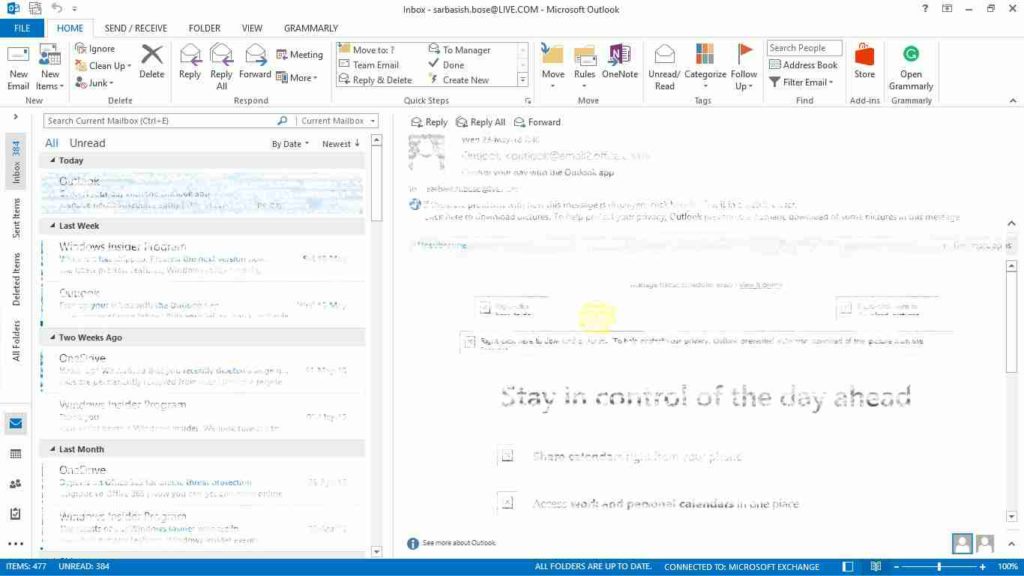Toggle Newest sort order
Viewport: 1024px width, 576px height.
[x=340, y=144]
